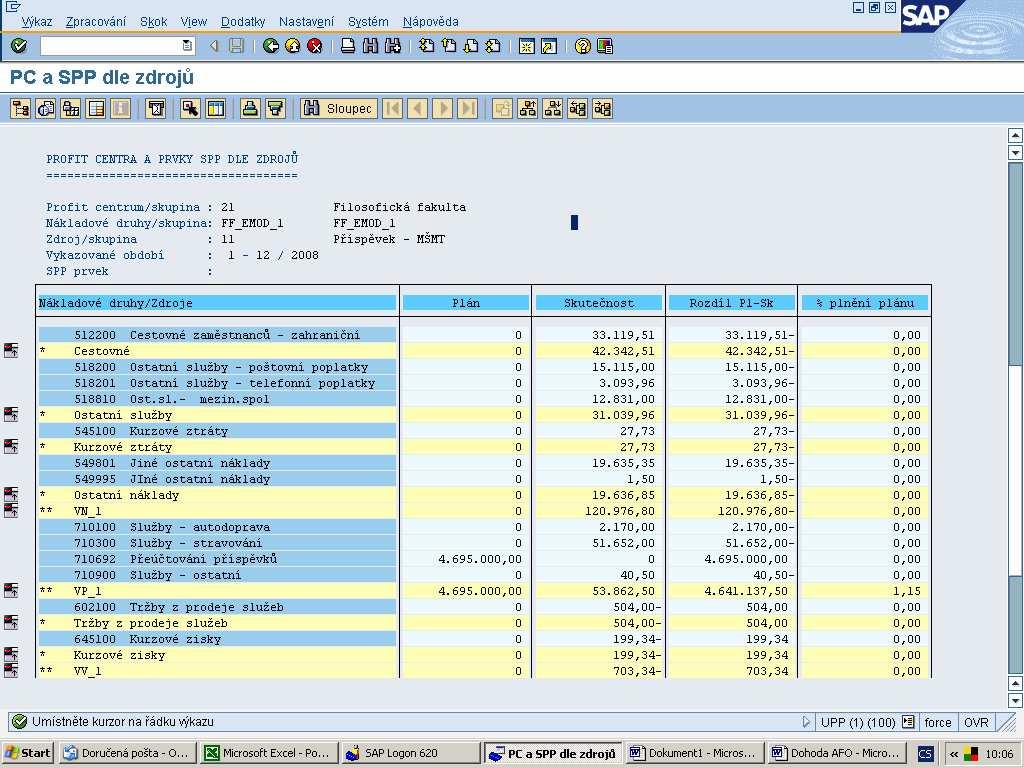1024x768 pixels.
Task: Click the scroll down arrow at scrollbar bottom
Action: [x=1015, y=700]
